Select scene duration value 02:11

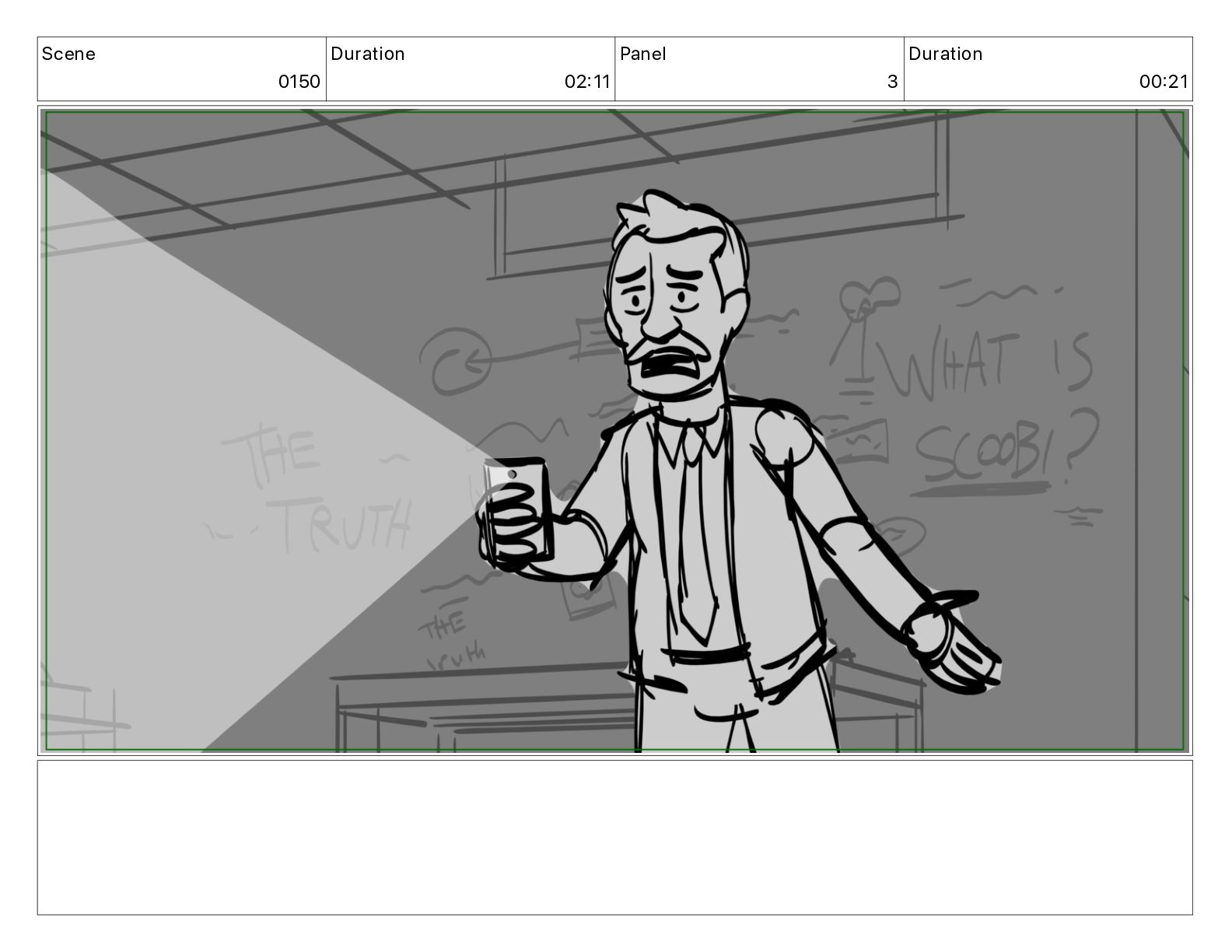tap(587, 82)
